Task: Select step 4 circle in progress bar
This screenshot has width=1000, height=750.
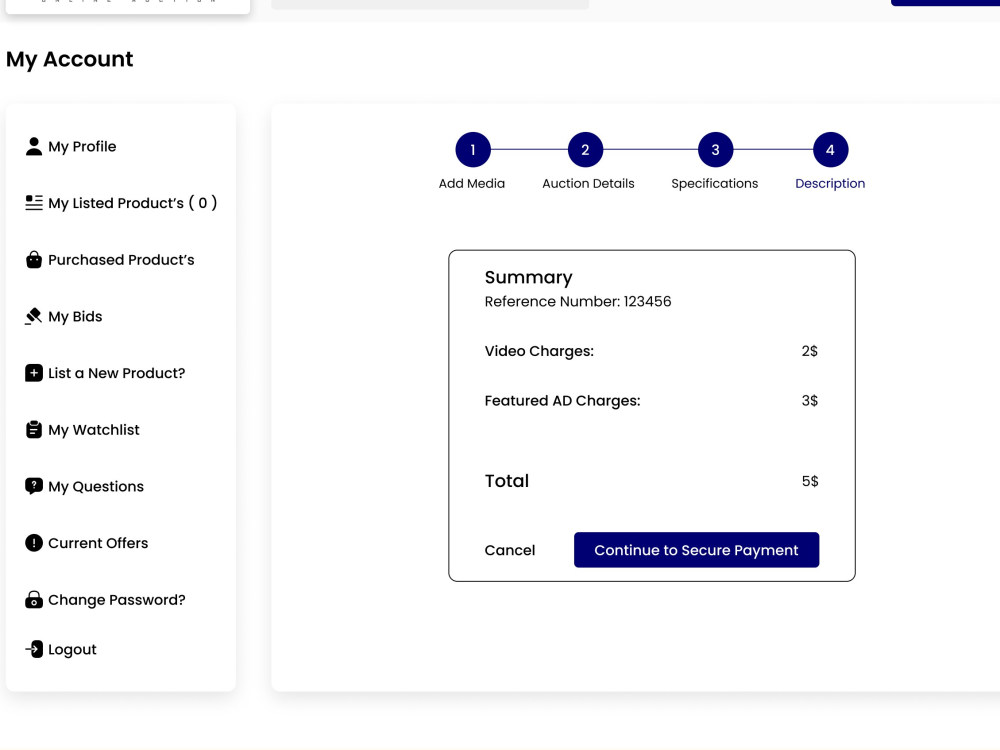Action: pyautogui.click(x=830, y=150)
